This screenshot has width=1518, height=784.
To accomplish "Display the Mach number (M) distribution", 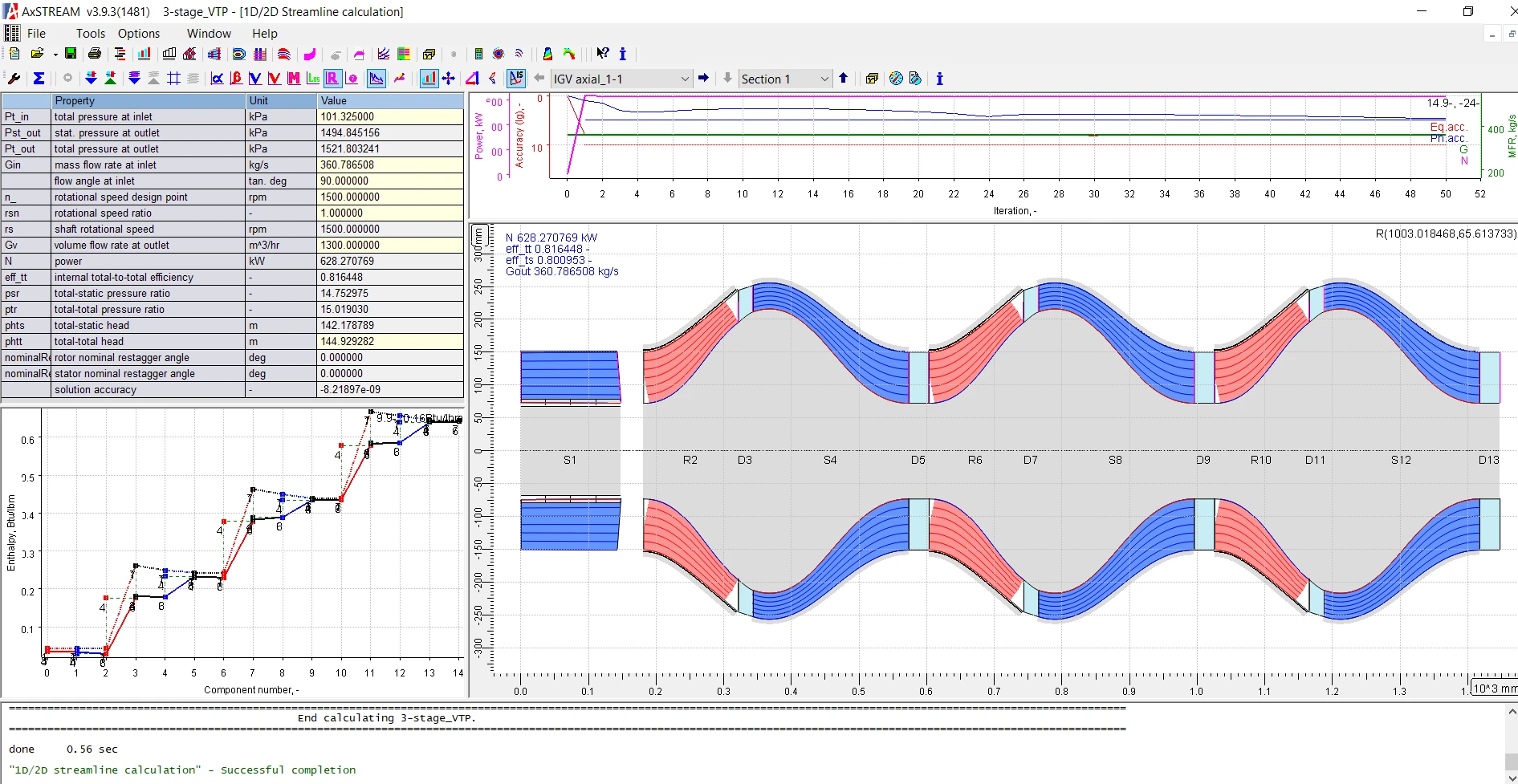I will click(x=294, y=79).
